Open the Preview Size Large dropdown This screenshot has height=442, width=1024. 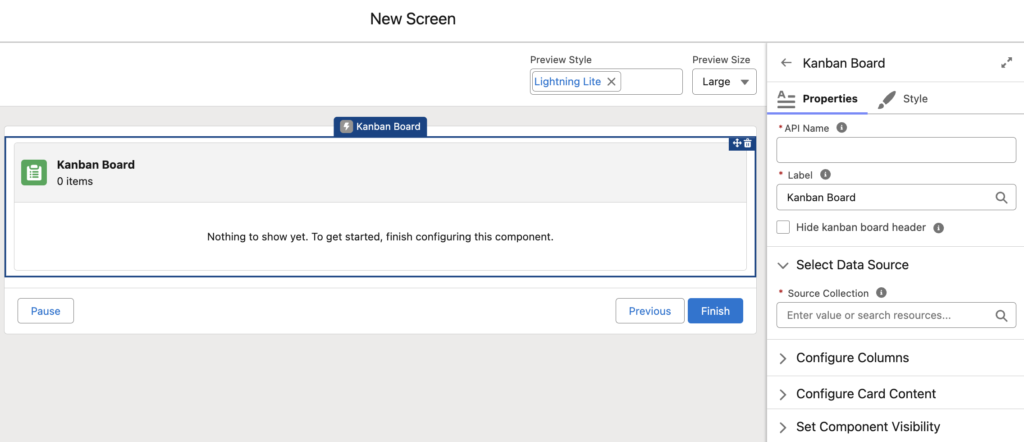[724, 82]
